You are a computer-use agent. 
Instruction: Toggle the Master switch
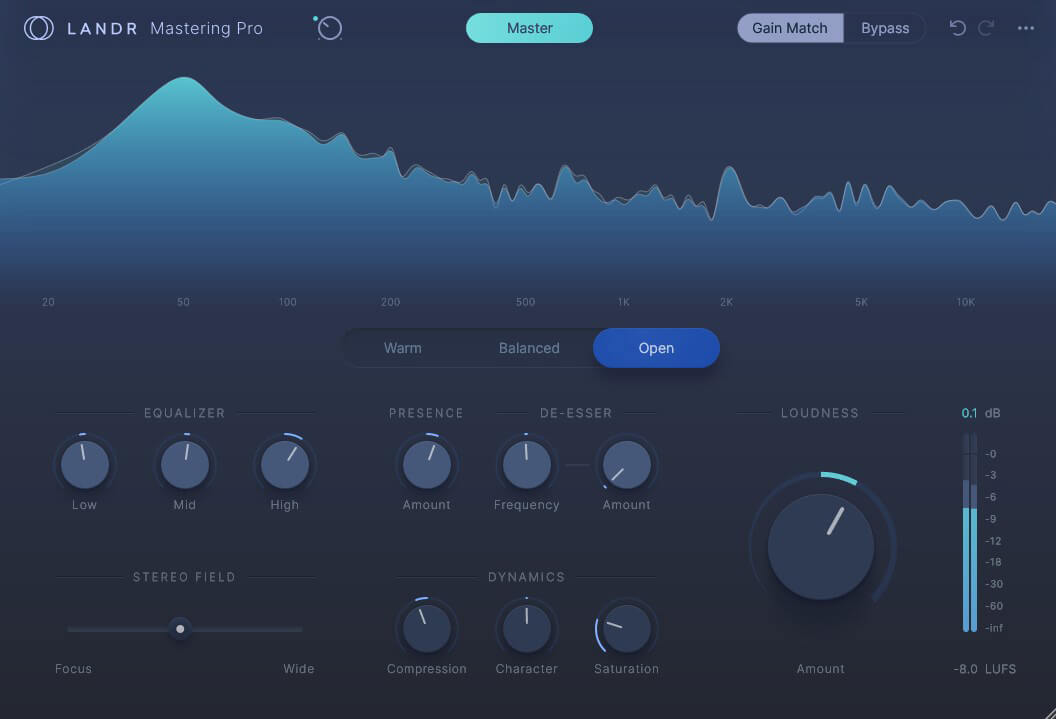(x=529, y=28)
